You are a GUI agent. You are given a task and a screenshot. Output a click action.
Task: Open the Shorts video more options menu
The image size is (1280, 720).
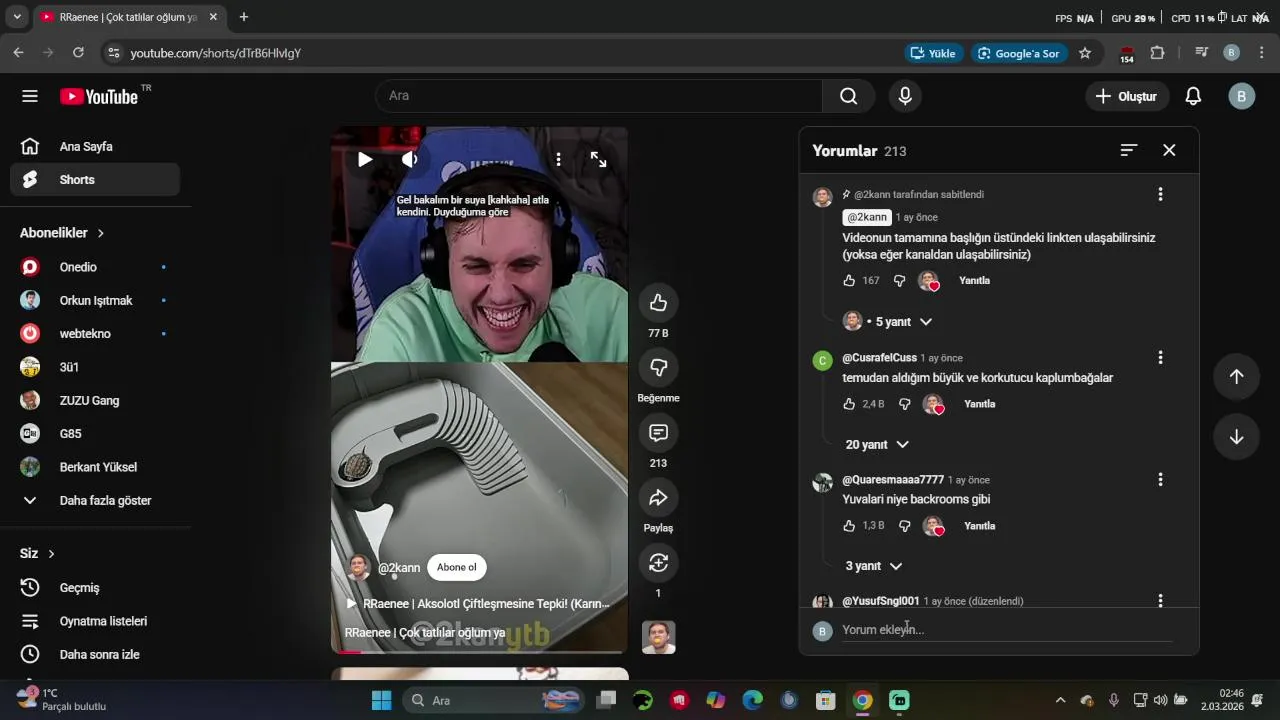[558, 159]
